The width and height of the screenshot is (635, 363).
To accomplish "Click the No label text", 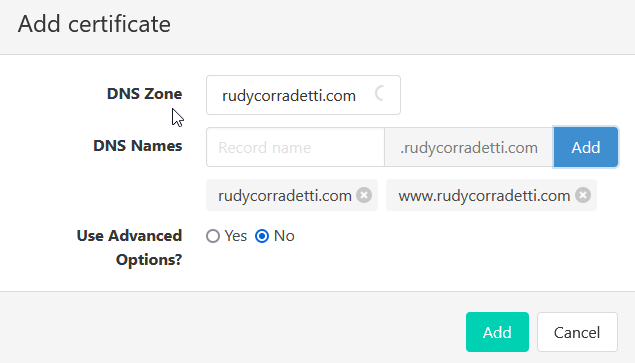I will [x=284, y=236].
